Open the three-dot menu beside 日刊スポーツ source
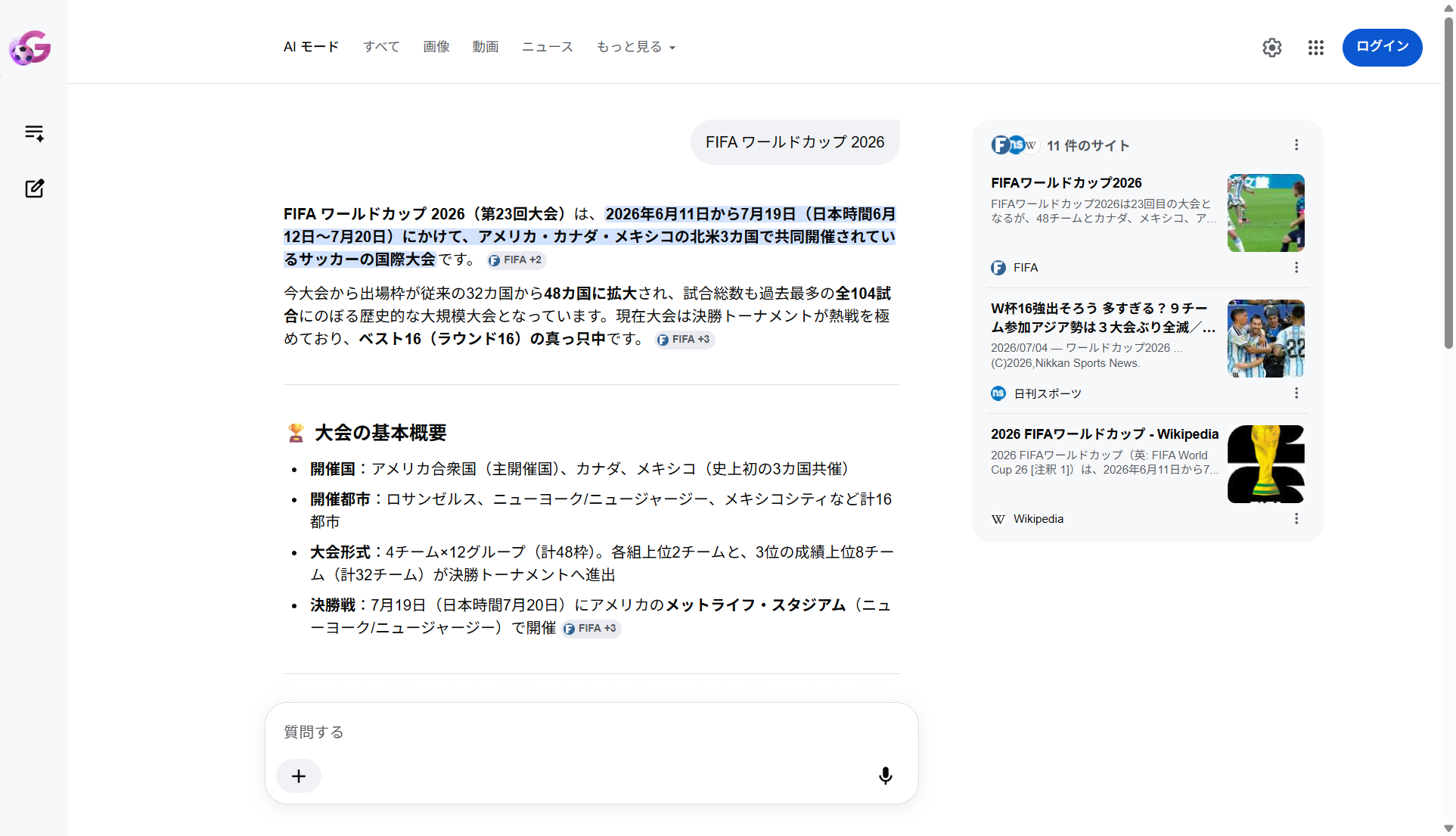This screenshot has height=836, width=1456. (x=1296, y=393)
